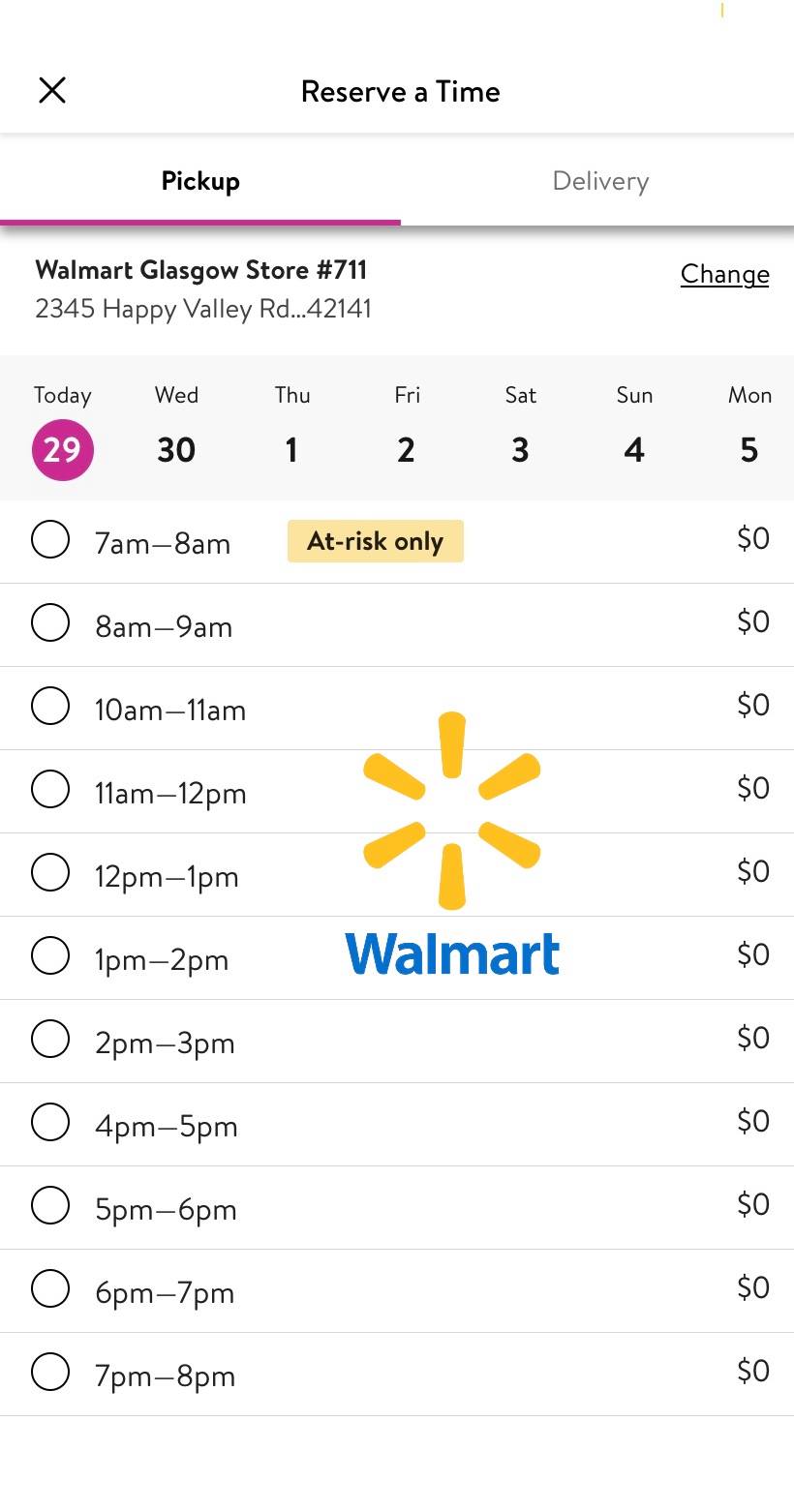Select the 4pm–5pm pickup slot
The height and width of the screenshot is (1512, 794).
click(50, 1122)
